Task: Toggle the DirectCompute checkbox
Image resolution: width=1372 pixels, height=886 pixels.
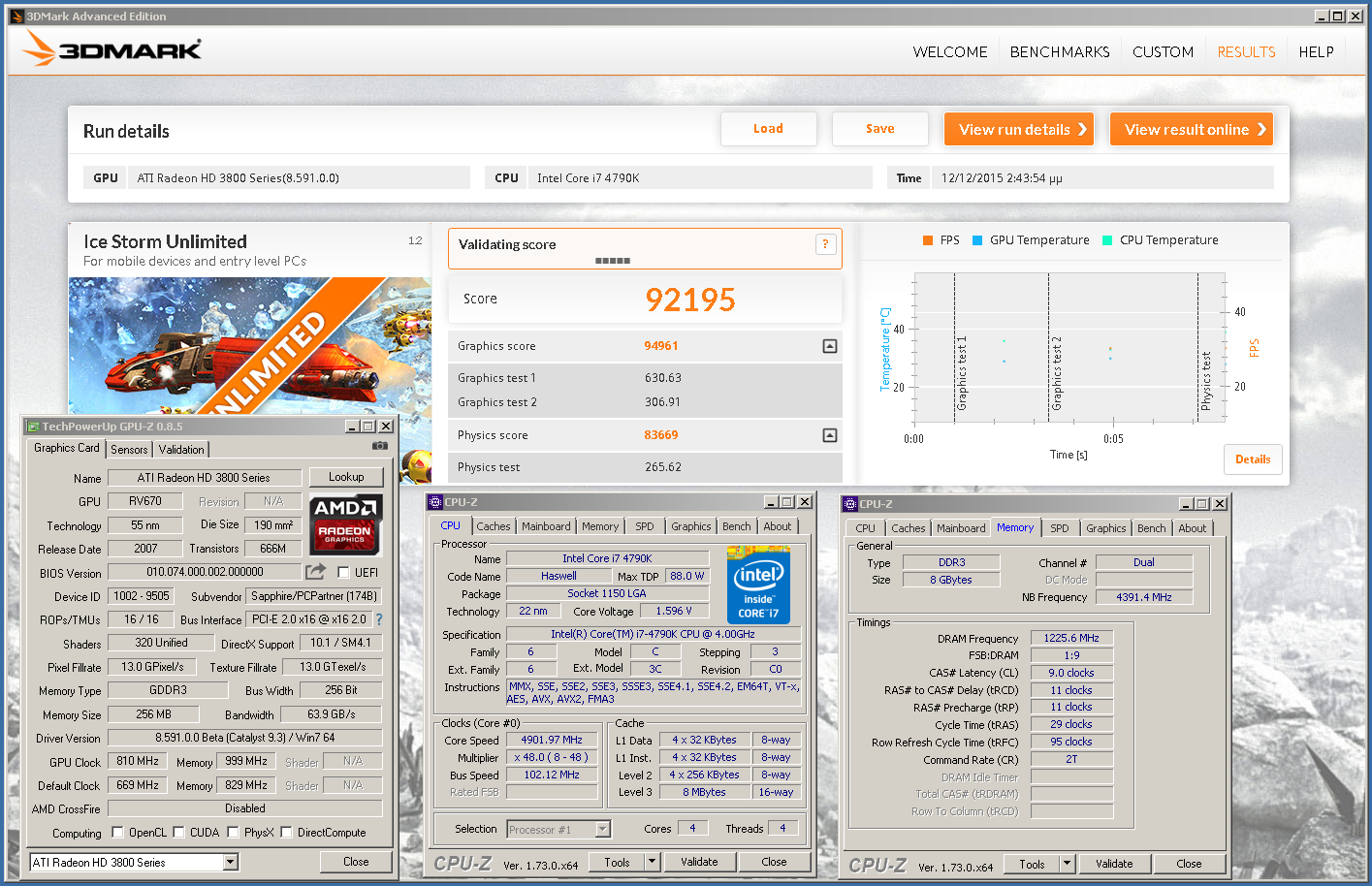Action: (286, 832)
